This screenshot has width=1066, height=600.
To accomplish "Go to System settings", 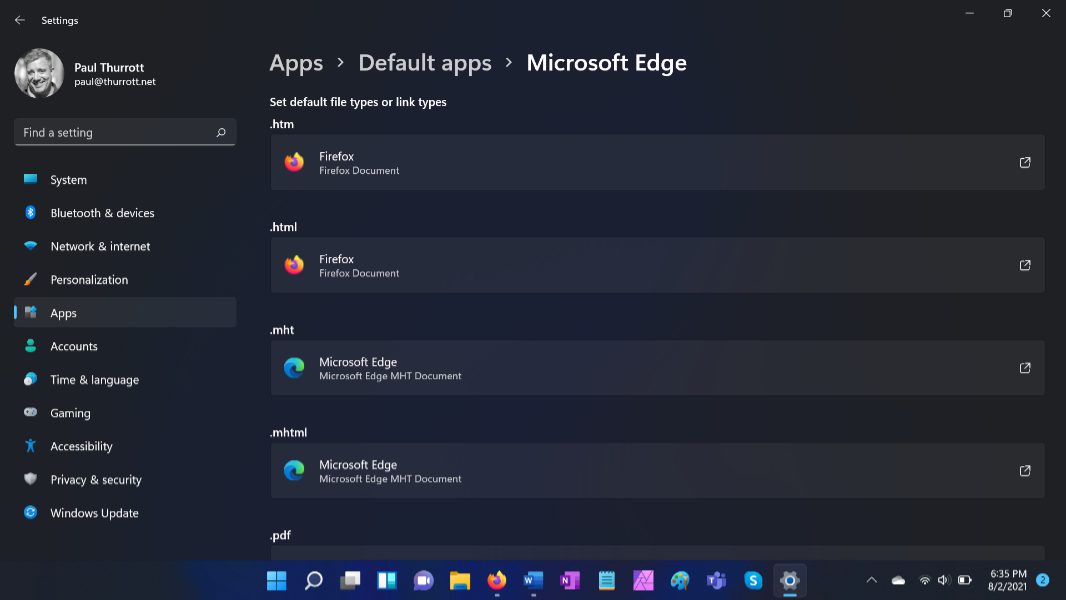I will point(68,180).
